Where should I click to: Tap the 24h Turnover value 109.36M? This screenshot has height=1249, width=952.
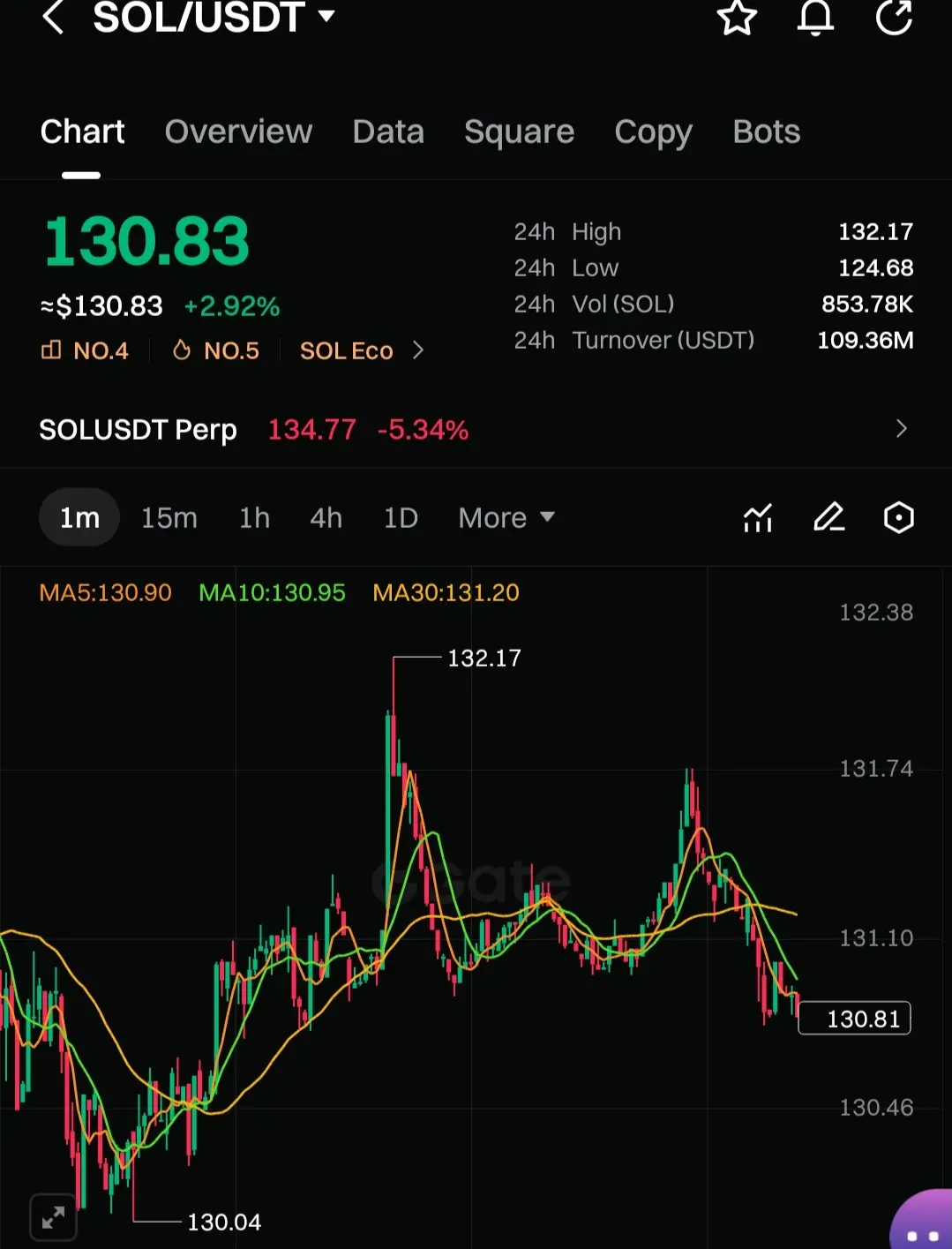[866, 340]
